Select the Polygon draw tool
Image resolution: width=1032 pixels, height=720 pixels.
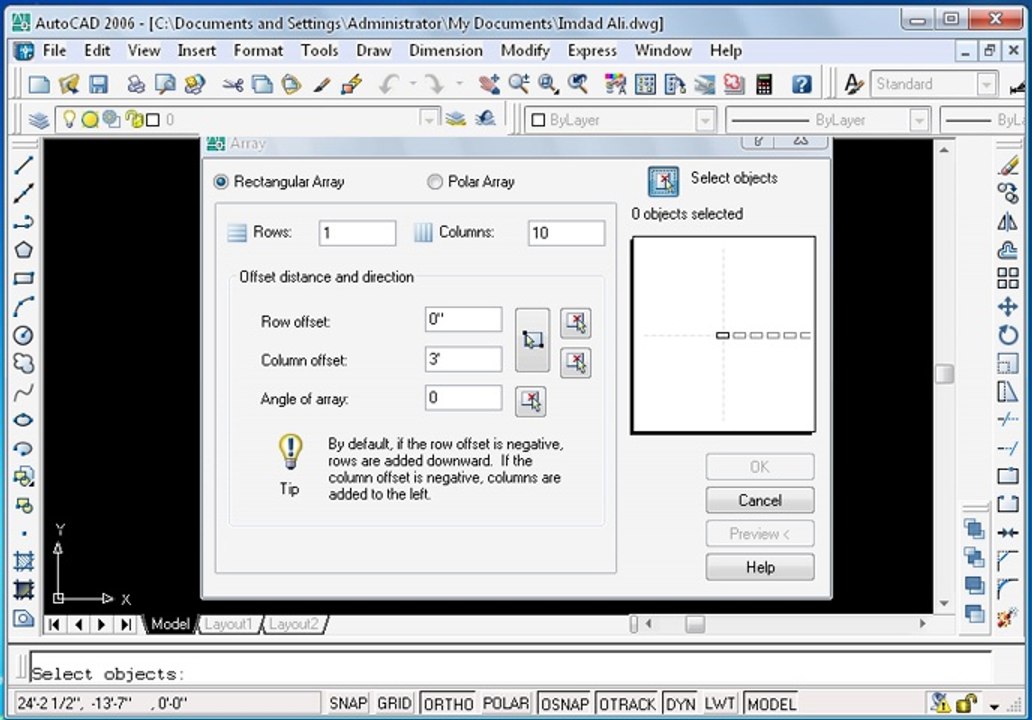(24, 250)
